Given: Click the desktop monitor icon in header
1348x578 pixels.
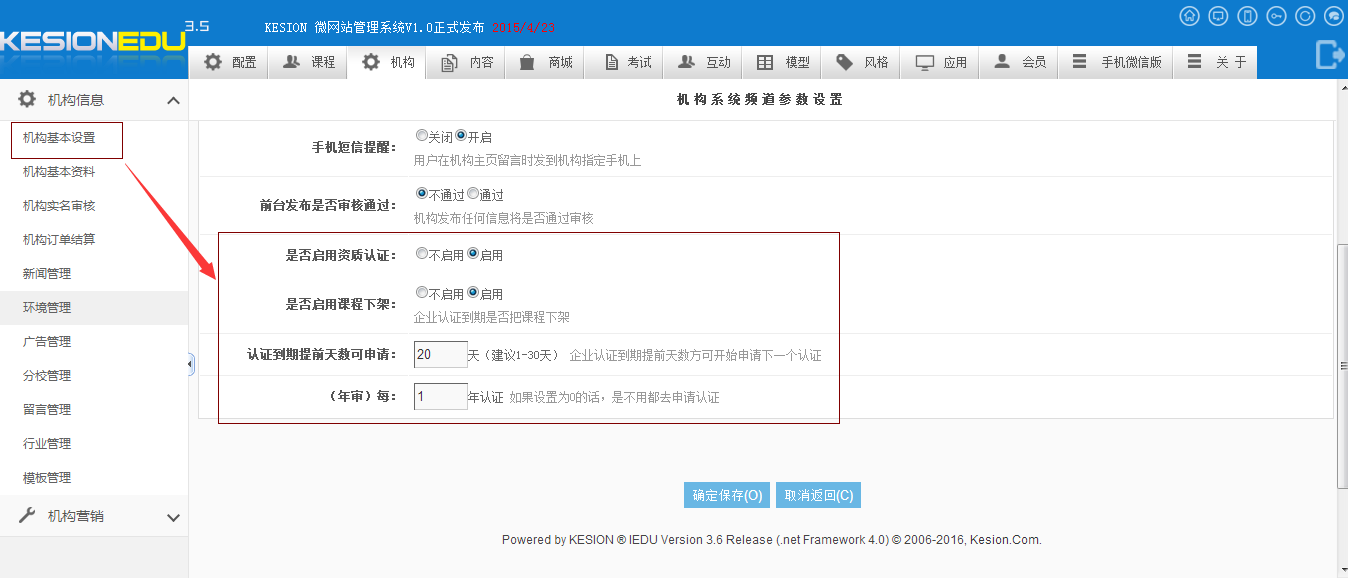Looking at the screenshot, I should (1218, 16).
